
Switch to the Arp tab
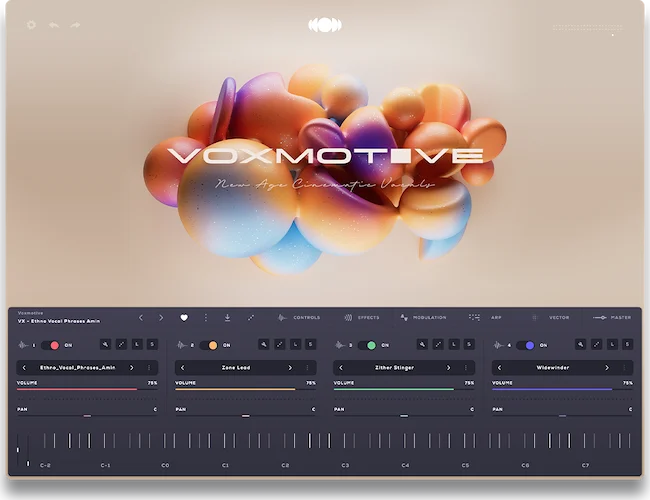[485, 318]
